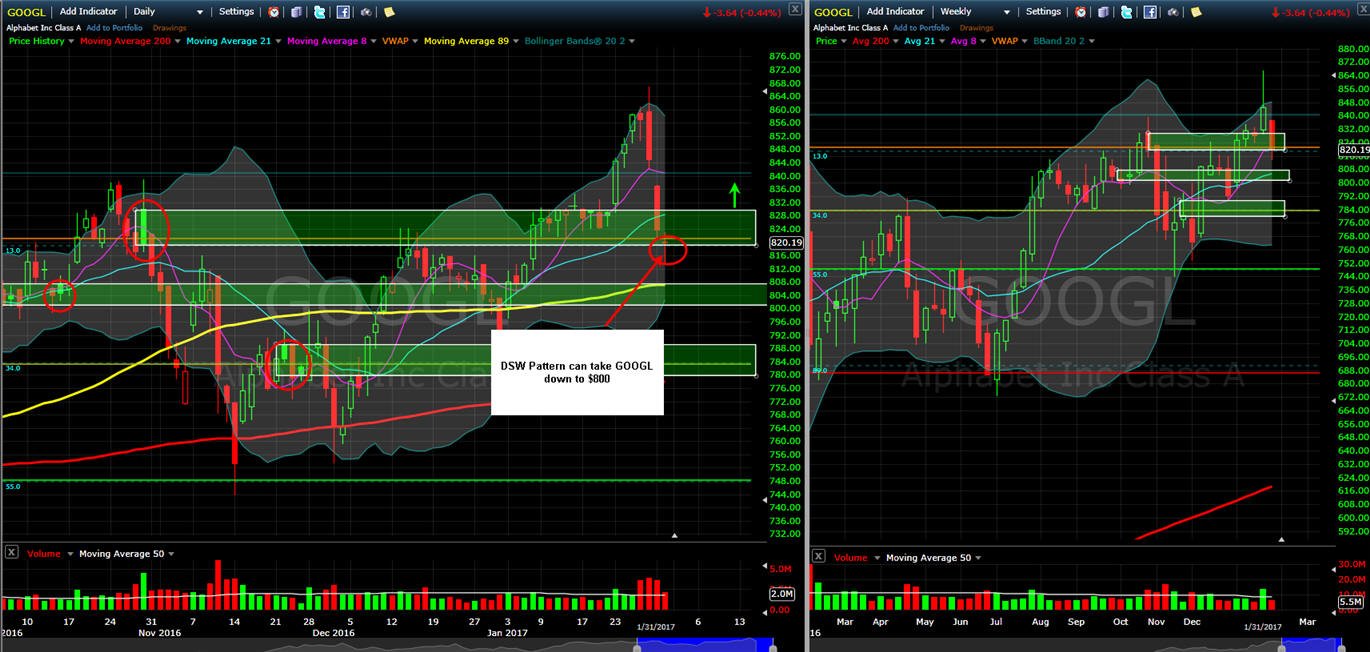Image resolution: width=1370 pixels, height=652 pixels.
Task: Open the Drawings link on the Daily chart
Action: [169, 28]
